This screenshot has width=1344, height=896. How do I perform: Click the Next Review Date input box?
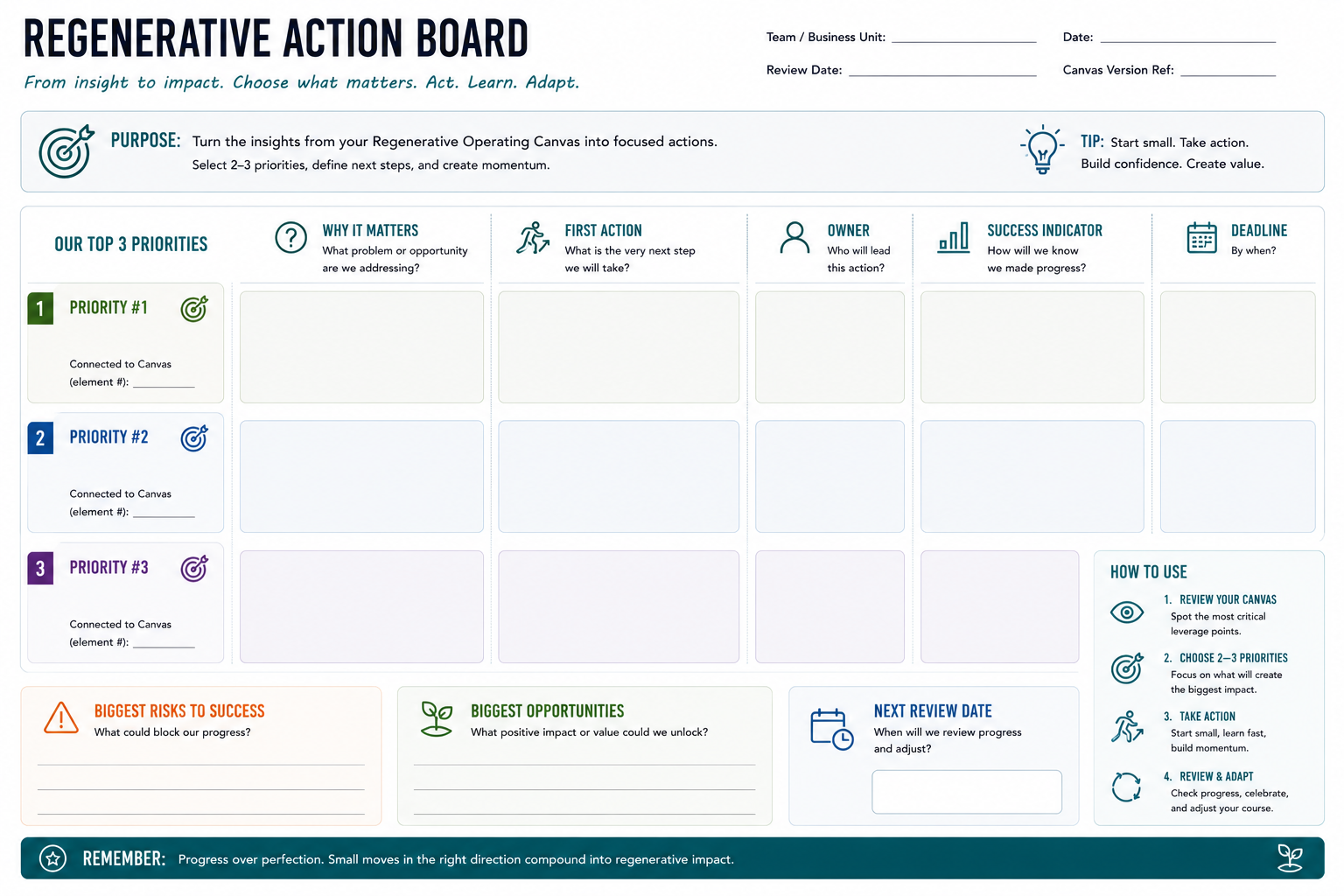(x=967, y=792)
